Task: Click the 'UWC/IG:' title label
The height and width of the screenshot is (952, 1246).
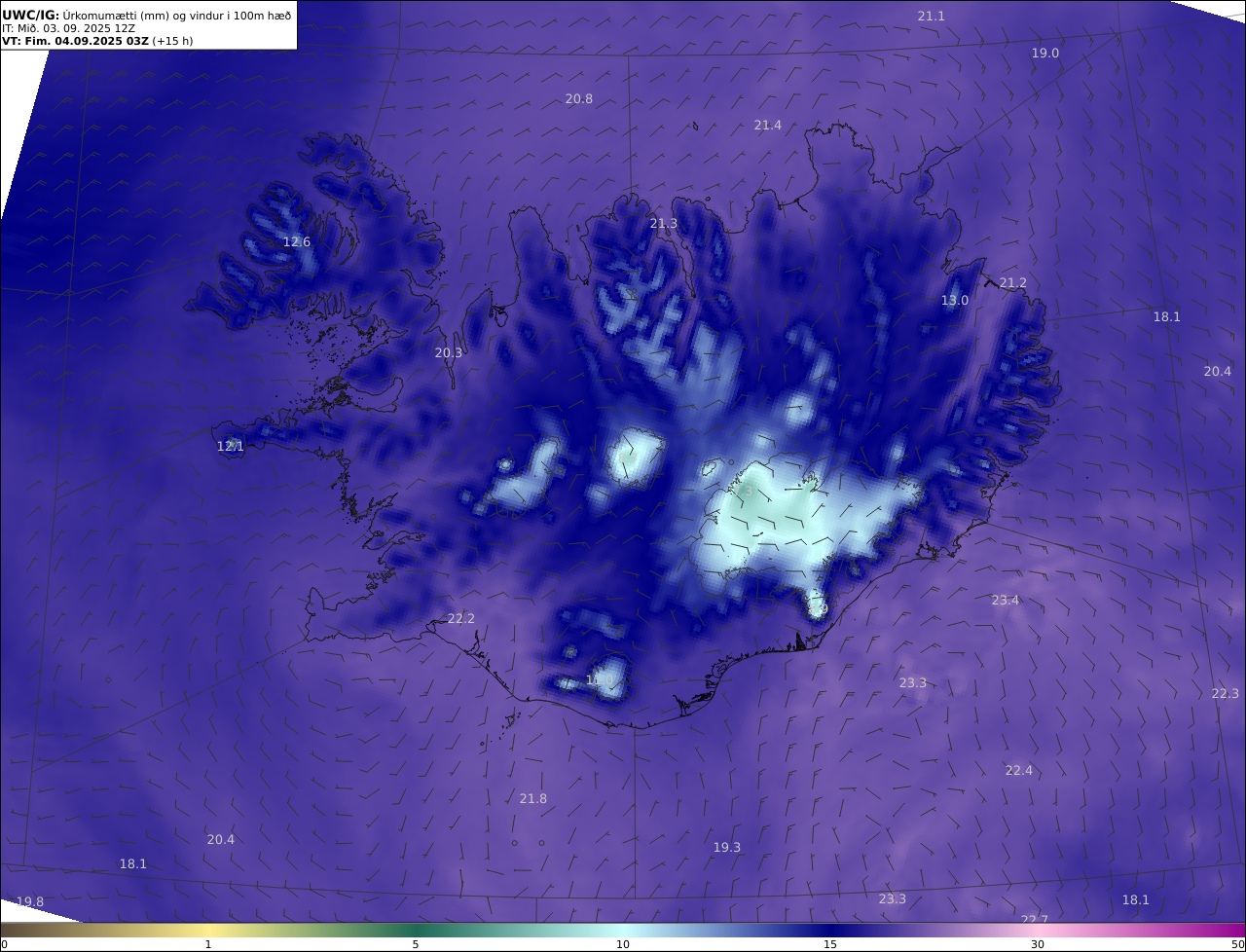Action: pos(30,15)
